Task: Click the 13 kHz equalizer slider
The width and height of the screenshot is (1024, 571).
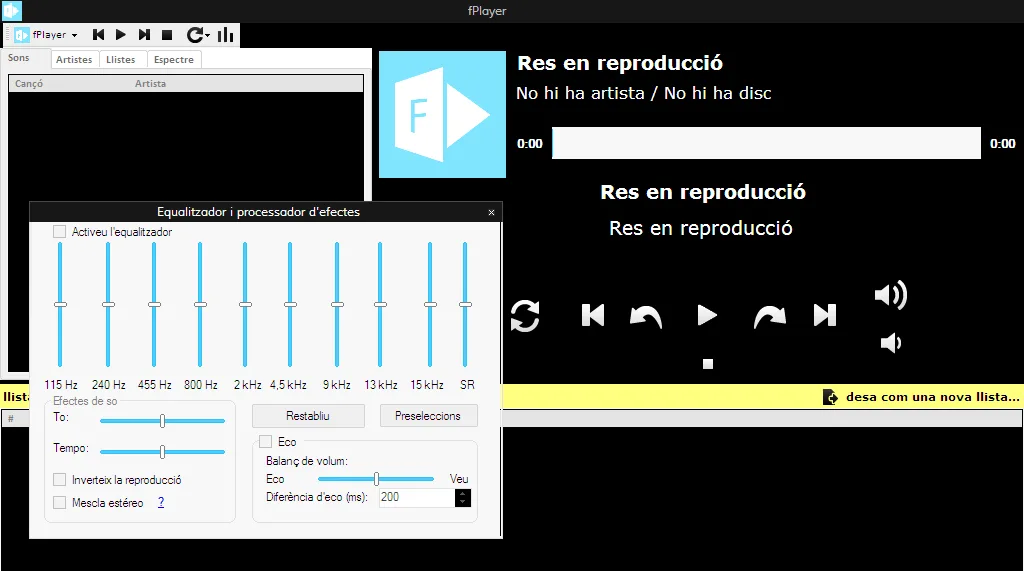Action: click(380, 304)
